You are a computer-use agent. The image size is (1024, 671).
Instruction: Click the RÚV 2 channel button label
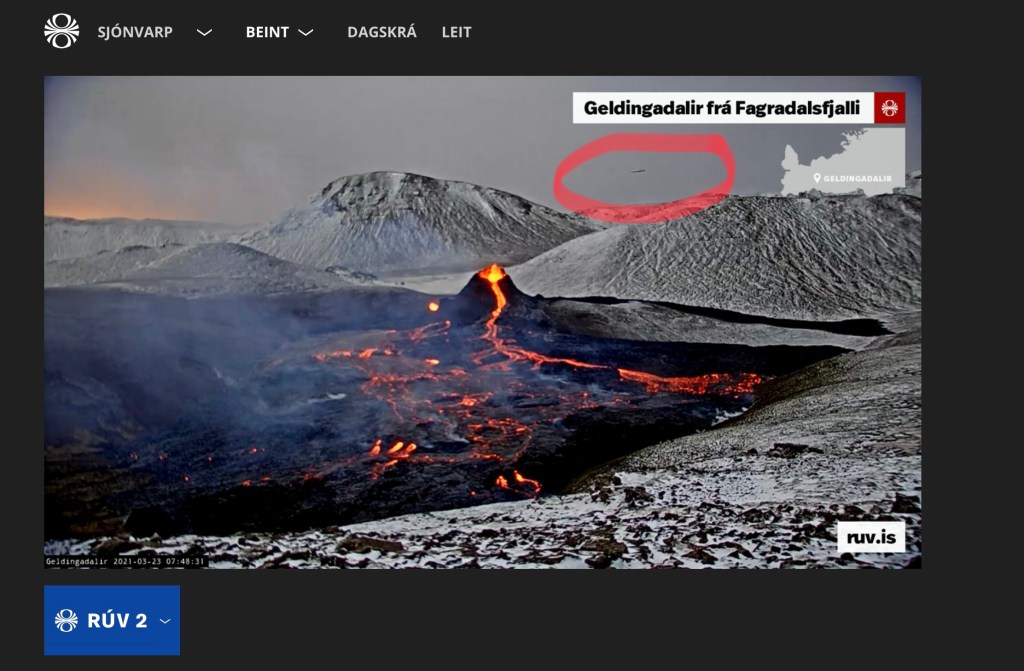click(x=117, y=621)
